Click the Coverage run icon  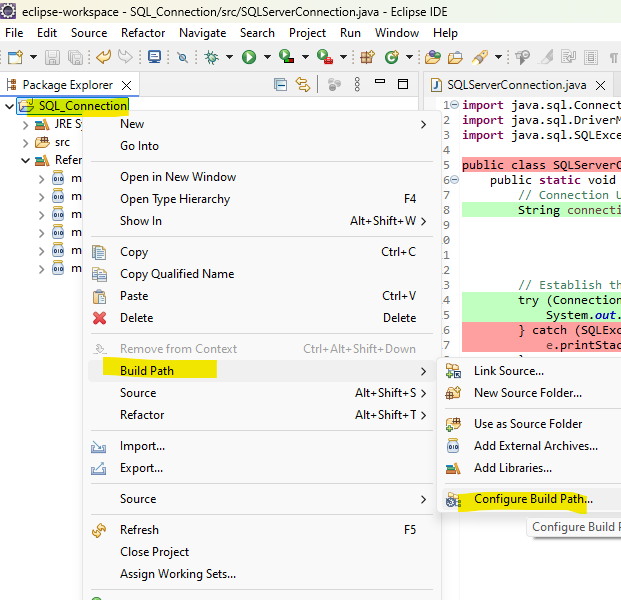click(x=286, y=57)
